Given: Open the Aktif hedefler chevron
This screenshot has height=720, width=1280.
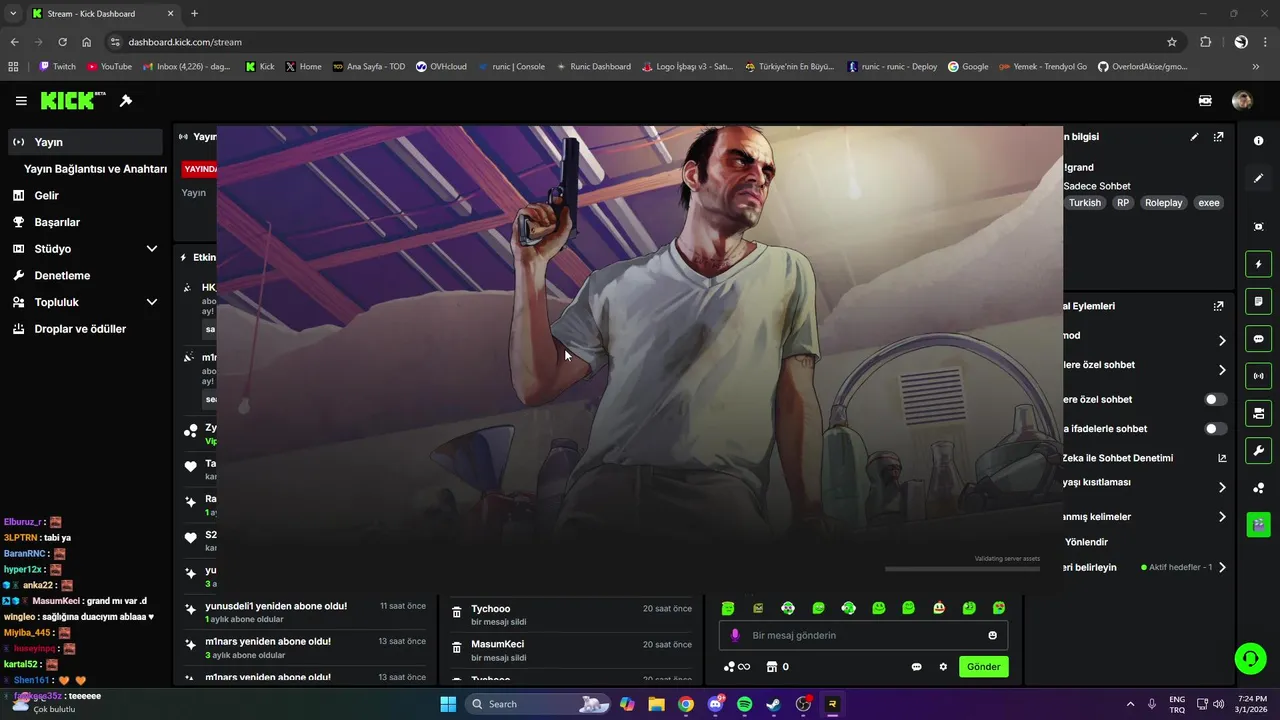Looking at the screenshot, I should tap(1221, 567).
